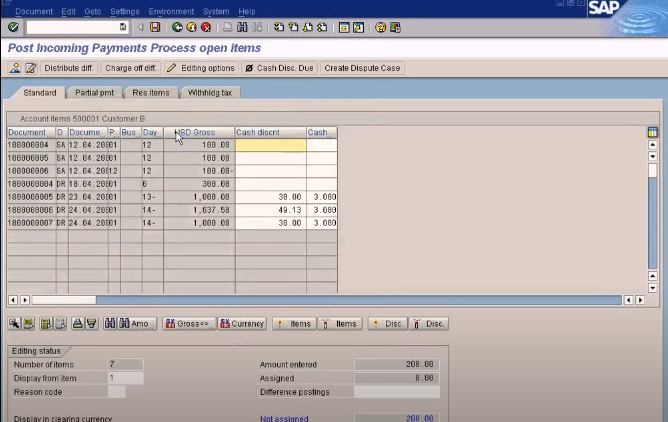Open the command field history dropdown
Viewport: 668px width, 422px height.
click(x=123, y=27)
